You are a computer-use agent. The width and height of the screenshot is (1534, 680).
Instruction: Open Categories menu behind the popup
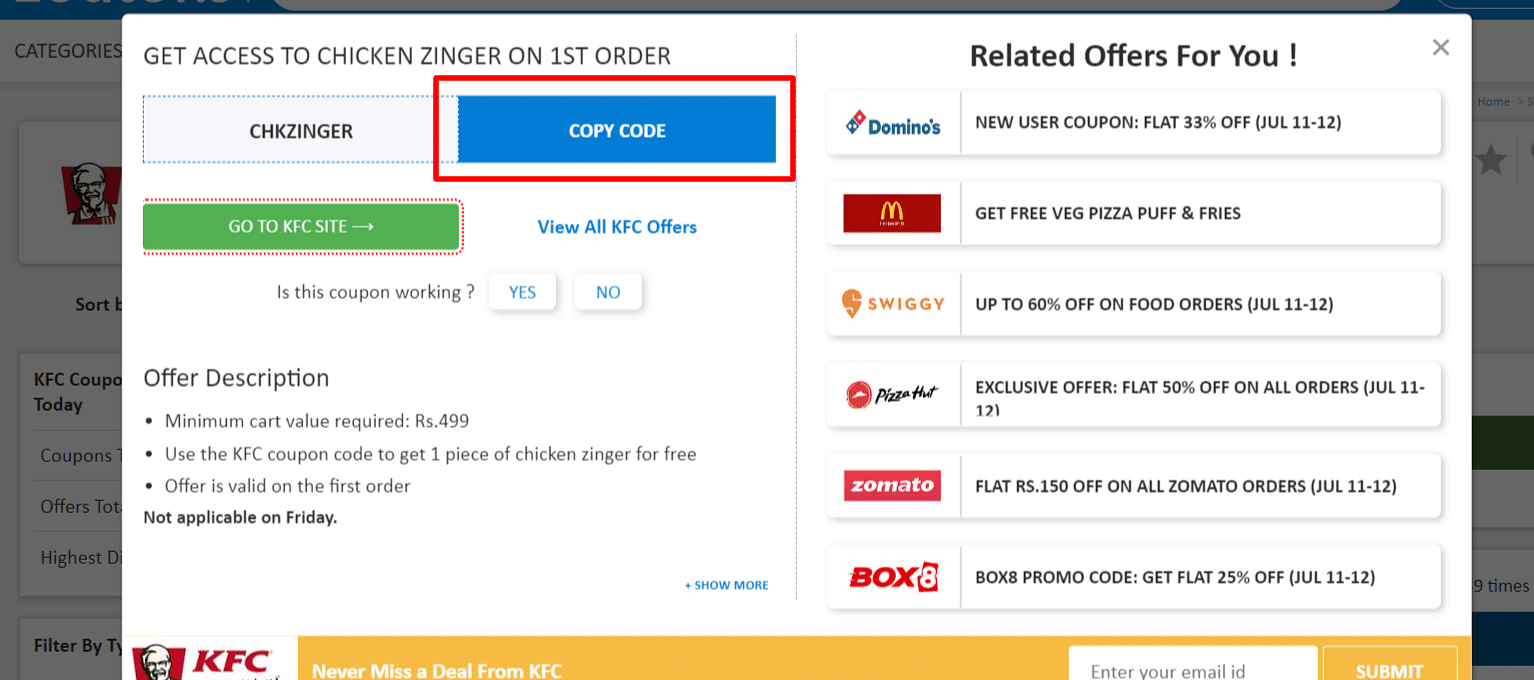point(68,51)
